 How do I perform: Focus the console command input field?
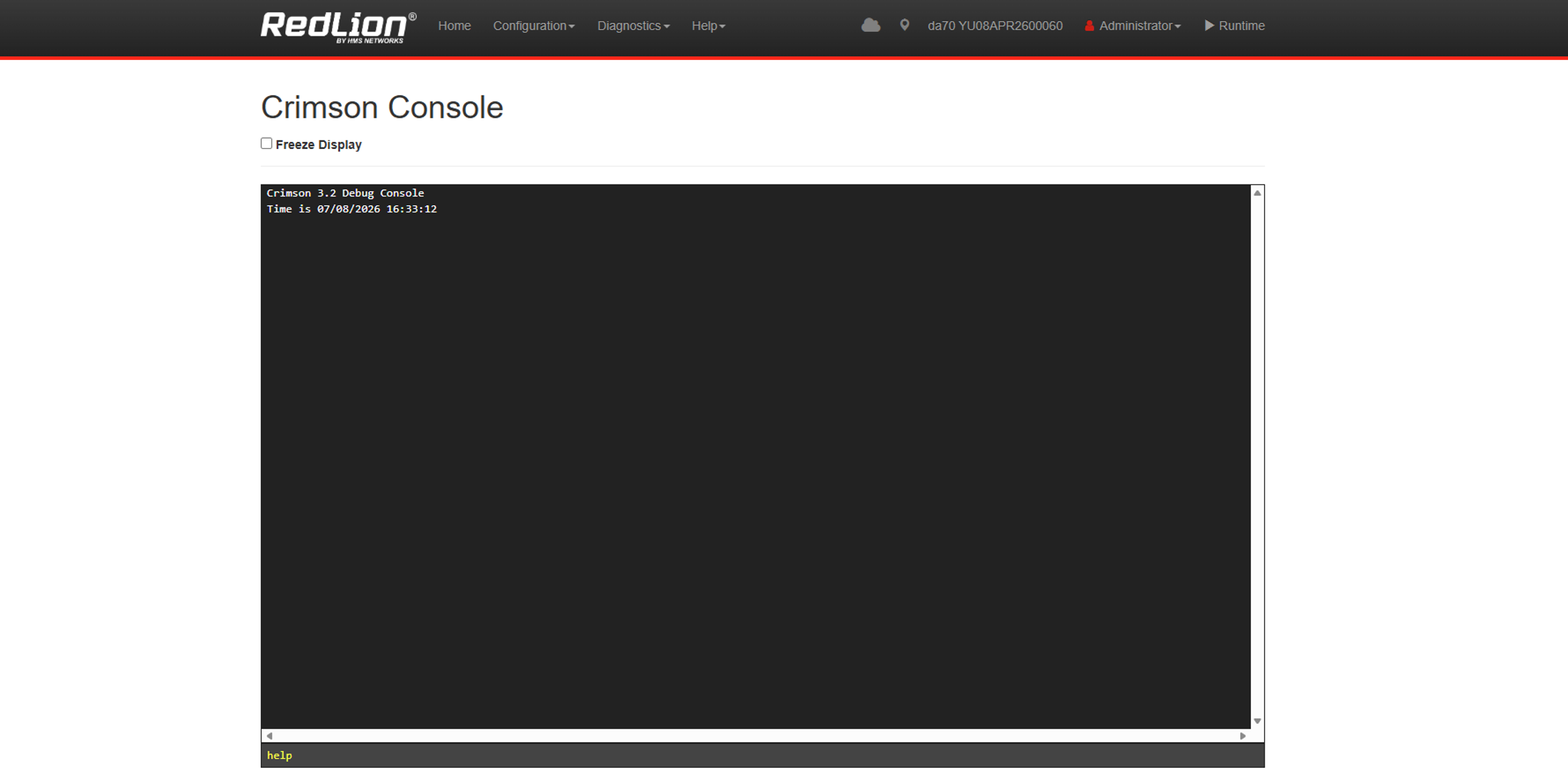pyautogui.click(x=762, y=755)
